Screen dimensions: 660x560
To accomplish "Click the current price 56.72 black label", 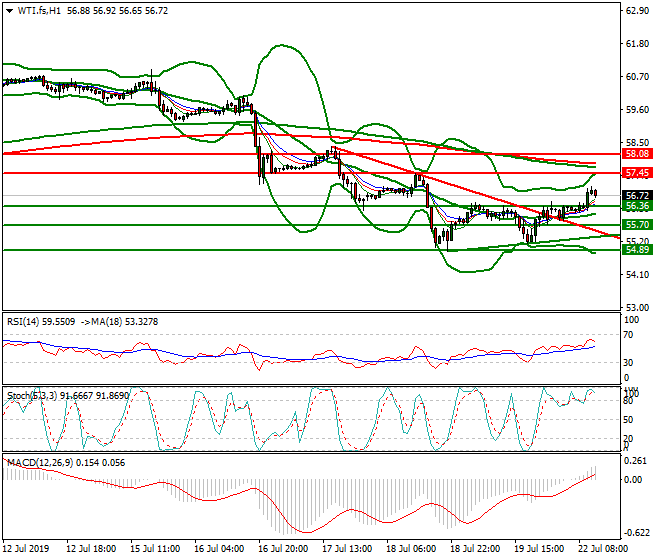I will click(637, 195).
